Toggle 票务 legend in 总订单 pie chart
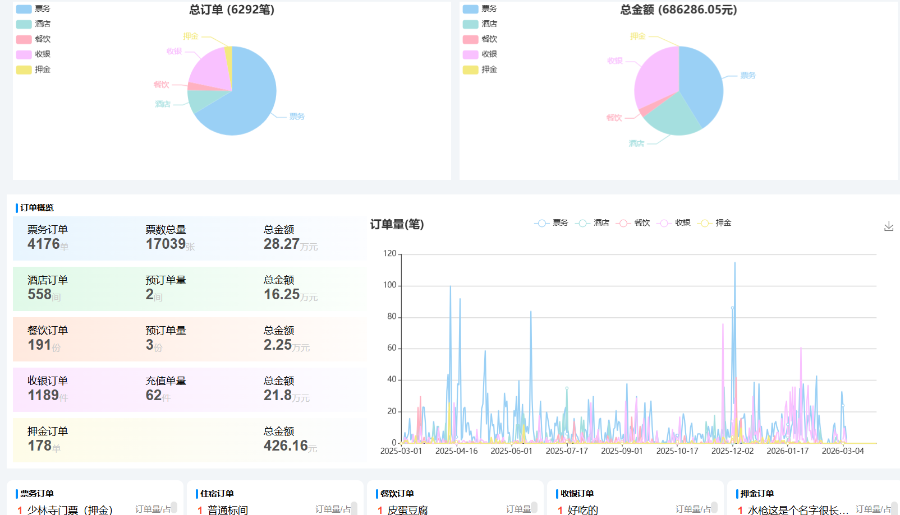This screenshot has height=515, width=900. tap(33, 9)
